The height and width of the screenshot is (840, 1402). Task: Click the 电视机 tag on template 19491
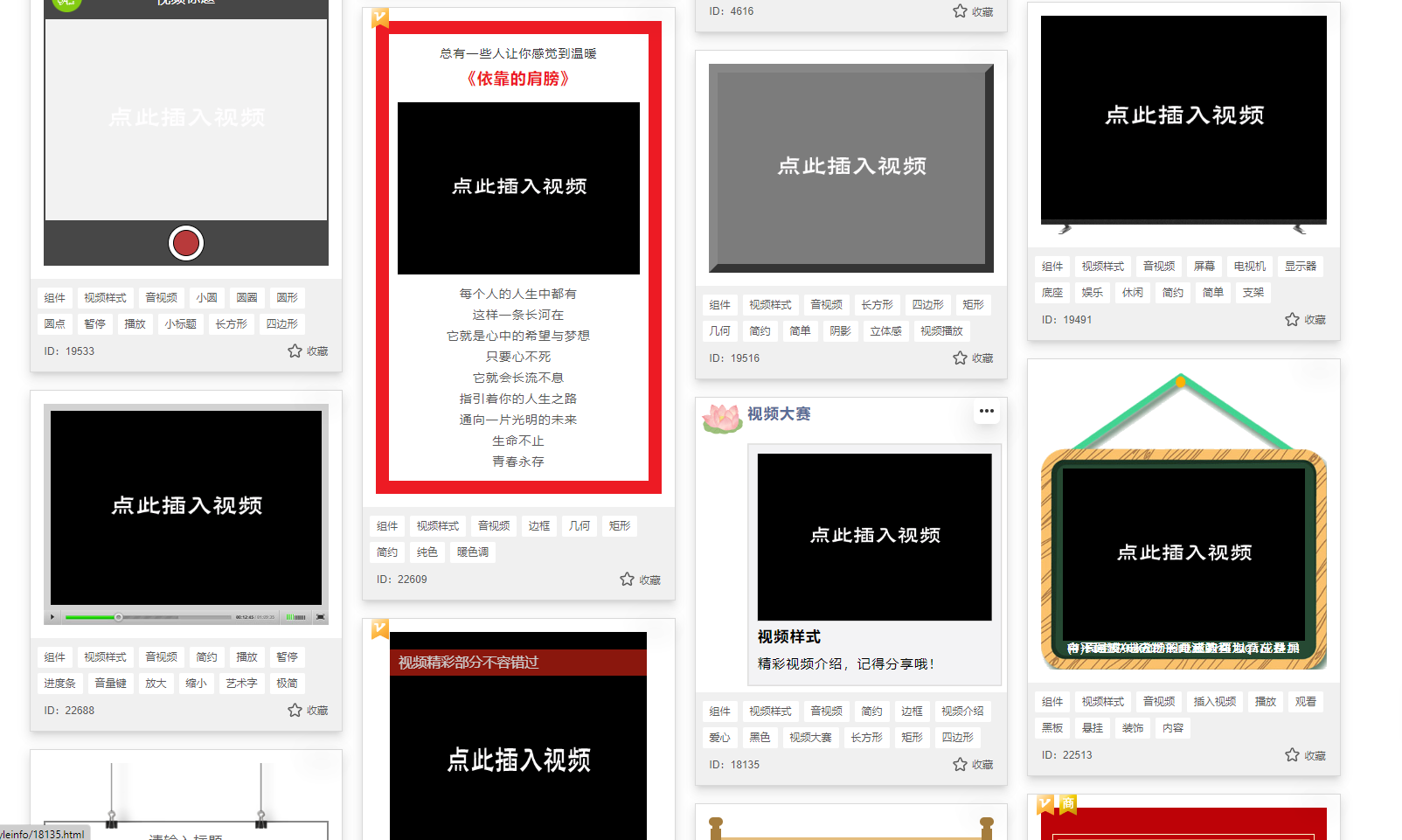(1249, 266)
